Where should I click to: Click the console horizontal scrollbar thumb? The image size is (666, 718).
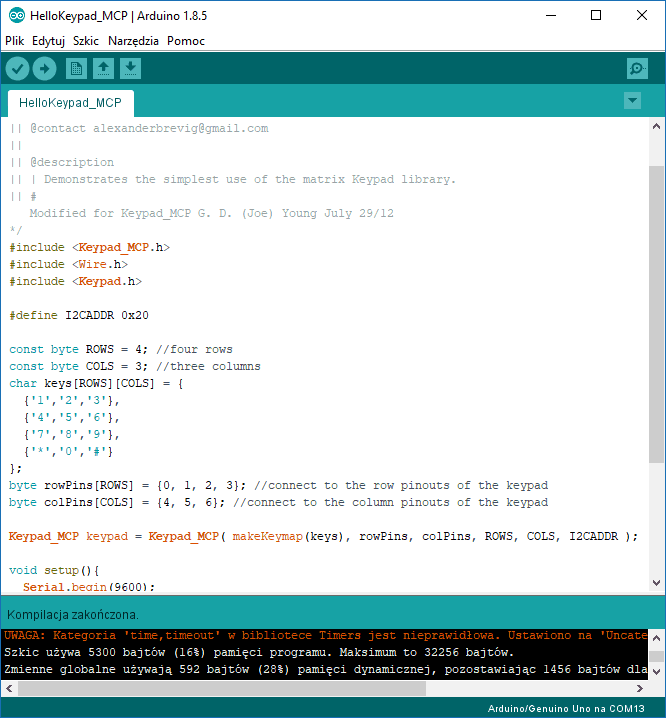[x=222, y=688]
